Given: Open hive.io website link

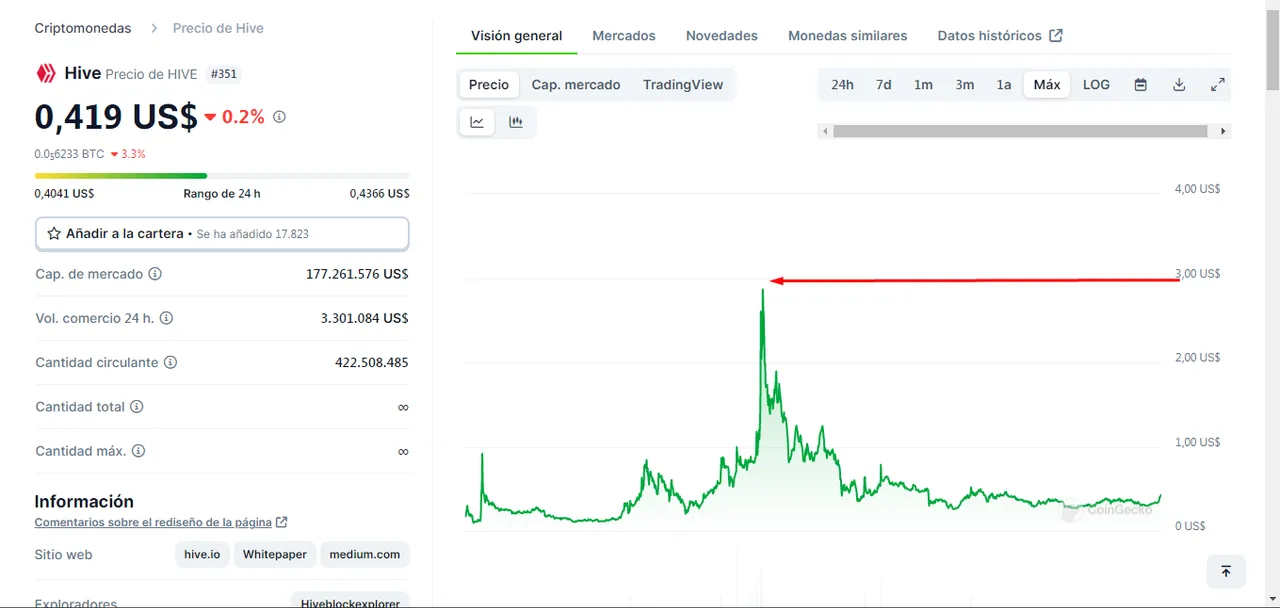Looking at the screenshot, I should [202, 554].
